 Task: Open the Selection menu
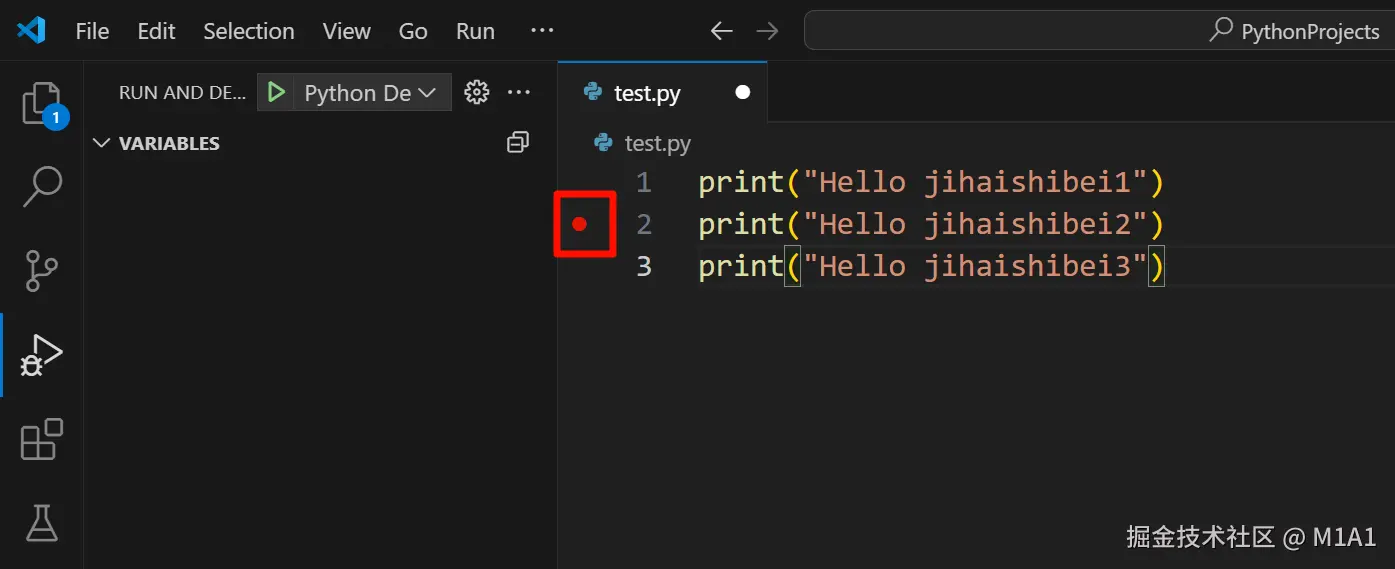(249, 31)
